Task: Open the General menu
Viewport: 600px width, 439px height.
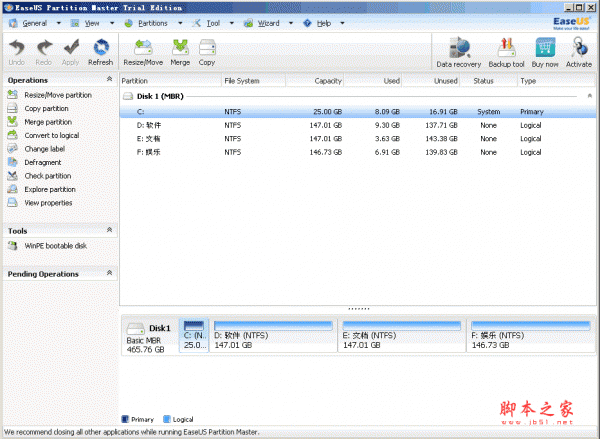Action: pyautogui.click(x=34, y=23)
